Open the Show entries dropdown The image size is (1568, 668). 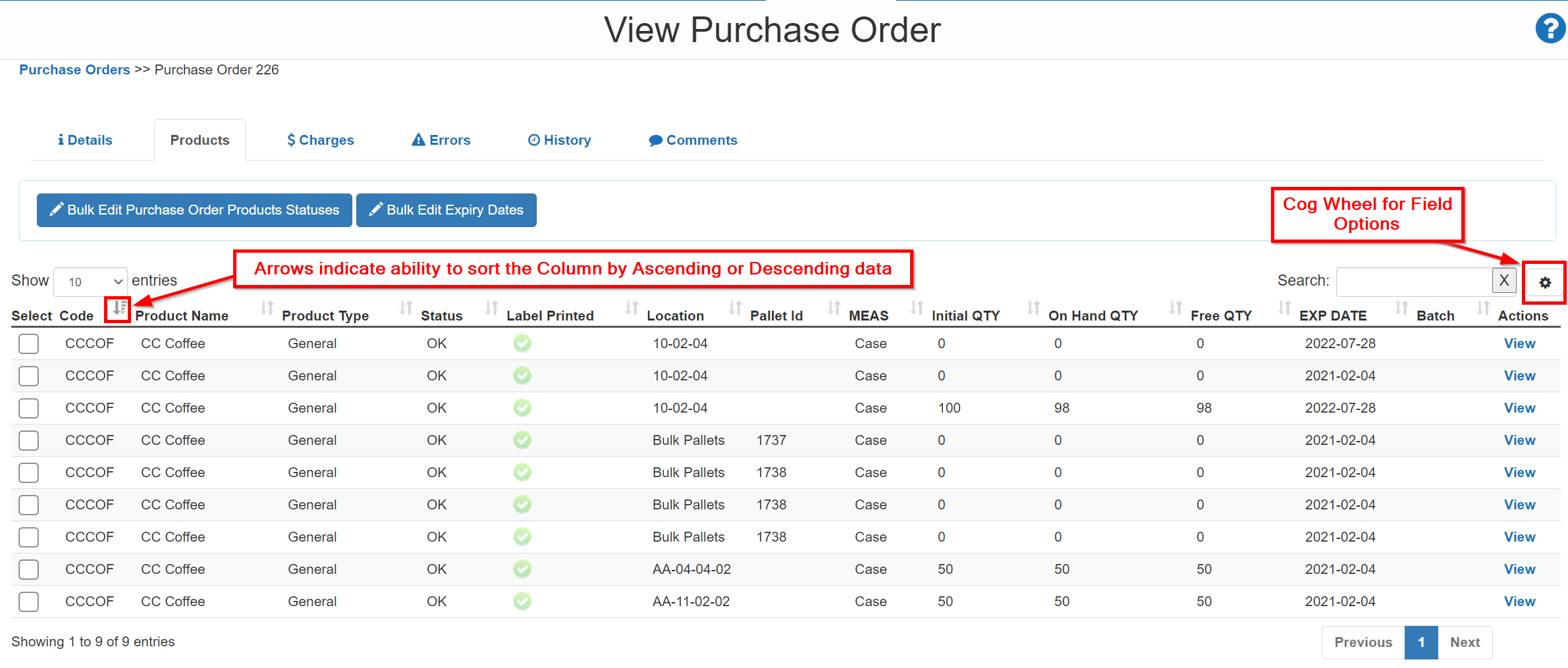(90, 281)
